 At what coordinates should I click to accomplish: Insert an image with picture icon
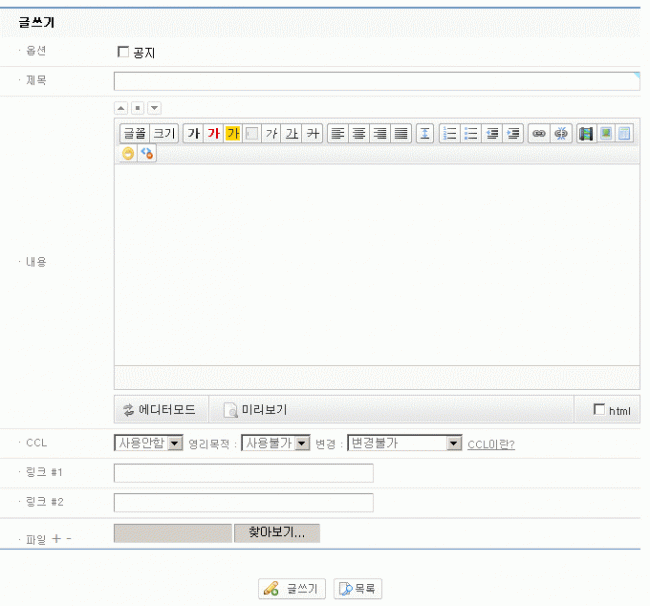click(x=606, y=133)
